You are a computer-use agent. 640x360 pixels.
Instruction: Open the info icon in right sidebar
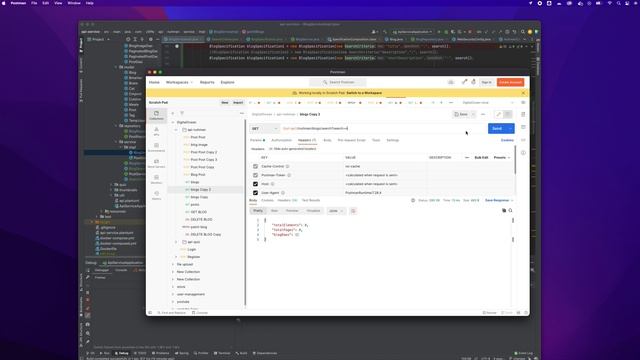[523, 153]
